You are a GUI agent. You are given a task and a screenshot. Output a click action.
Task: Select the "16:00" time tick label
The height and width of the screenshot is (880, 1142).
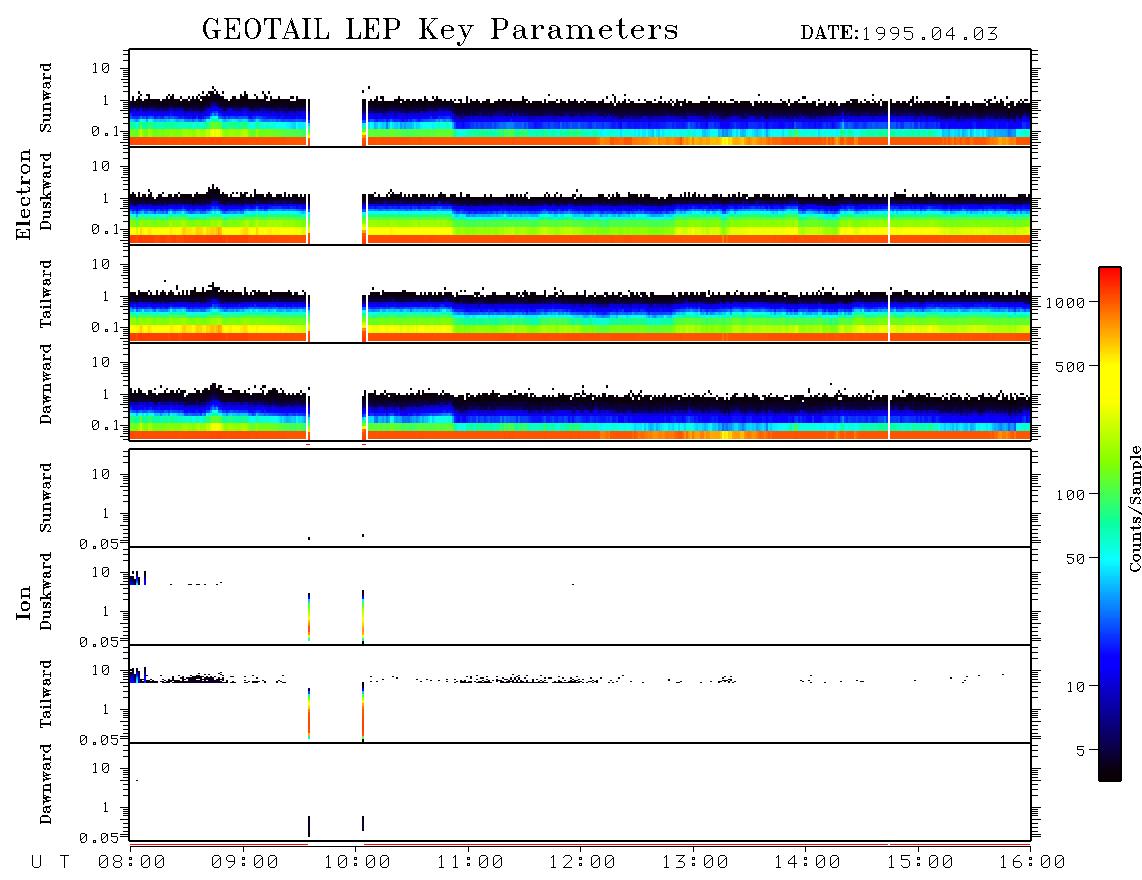point(1032,863)
